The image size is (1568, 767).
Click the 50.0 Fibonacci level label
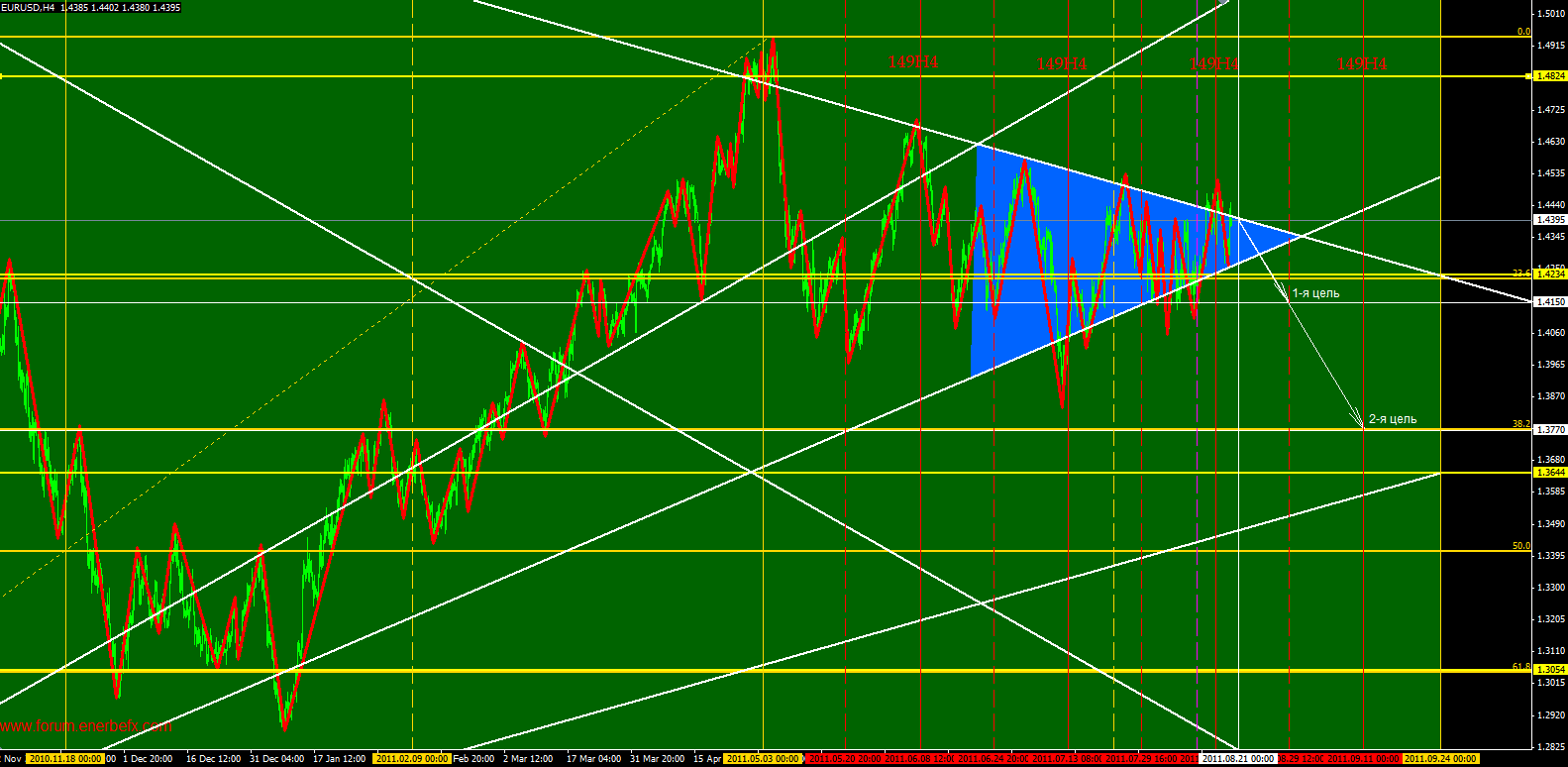1520,546
